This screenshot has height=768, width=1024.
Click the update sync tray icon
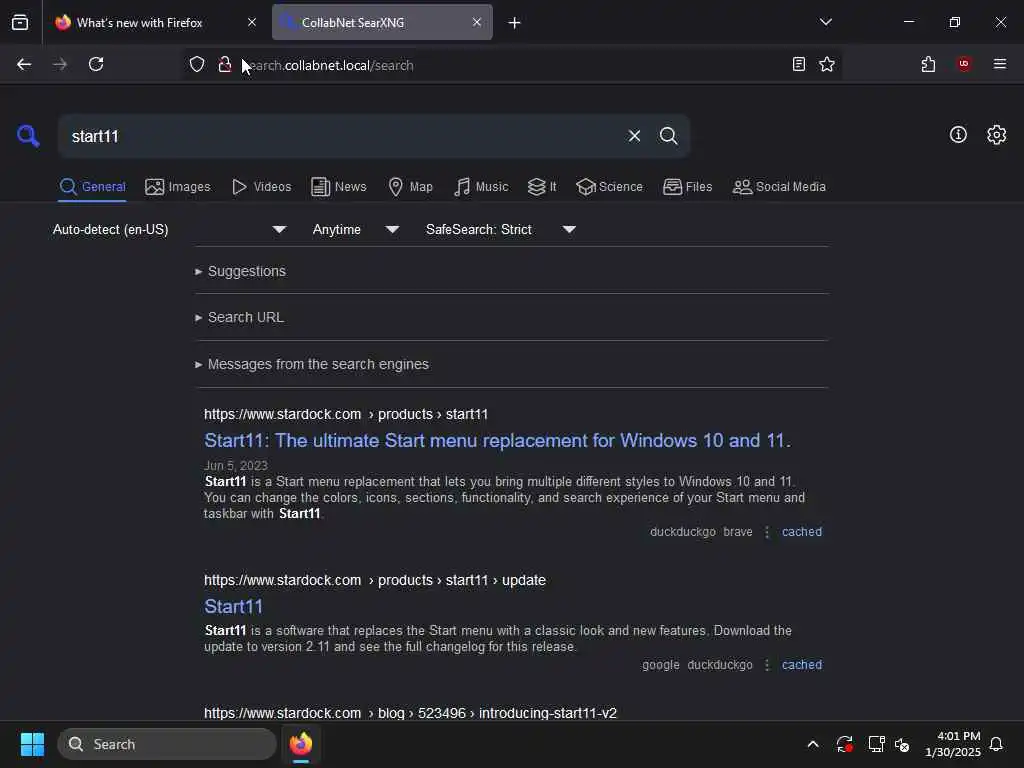coord(844,744)
